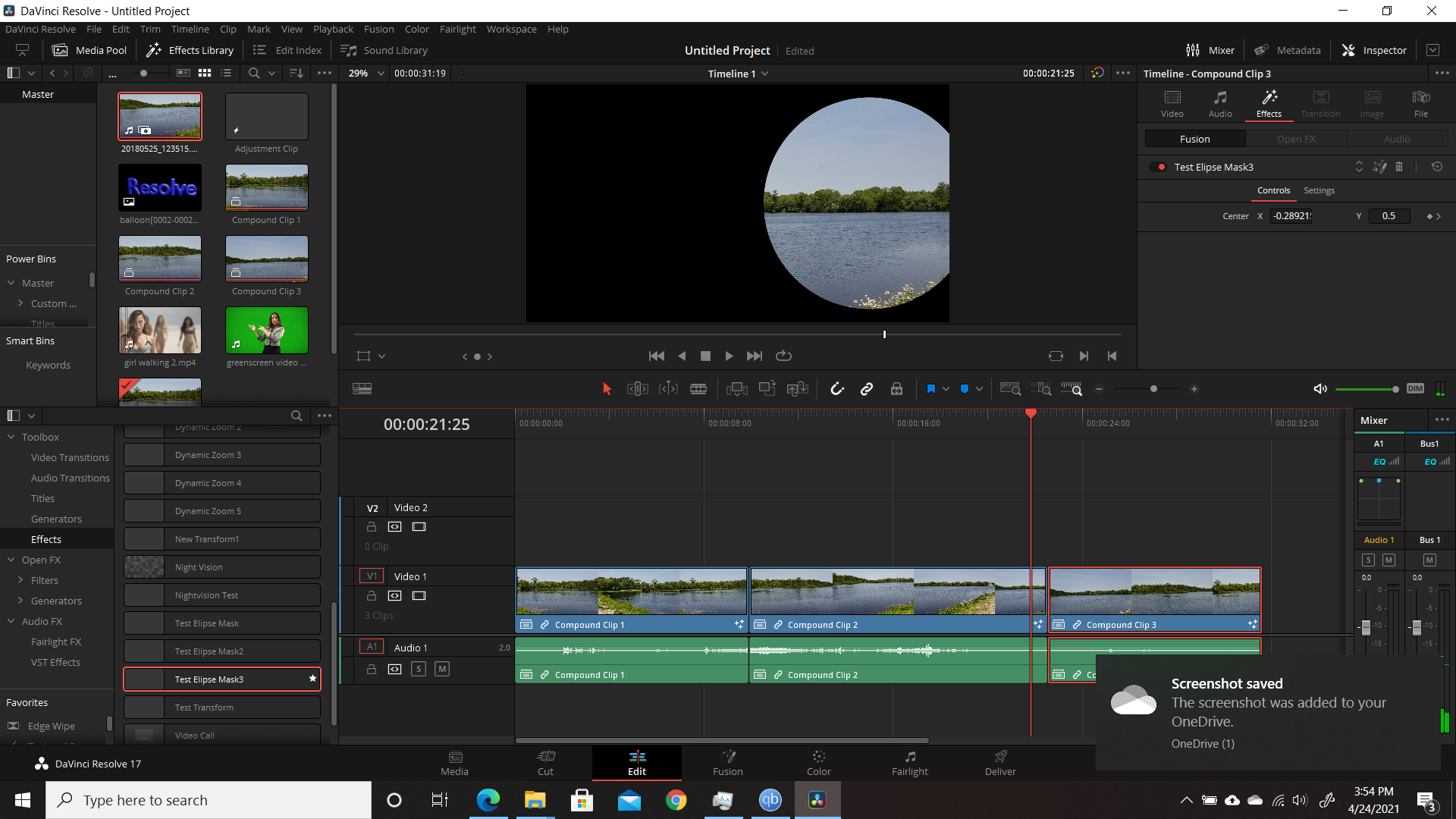
Task: Stop playback in viewer
Action: click(705, 356)
